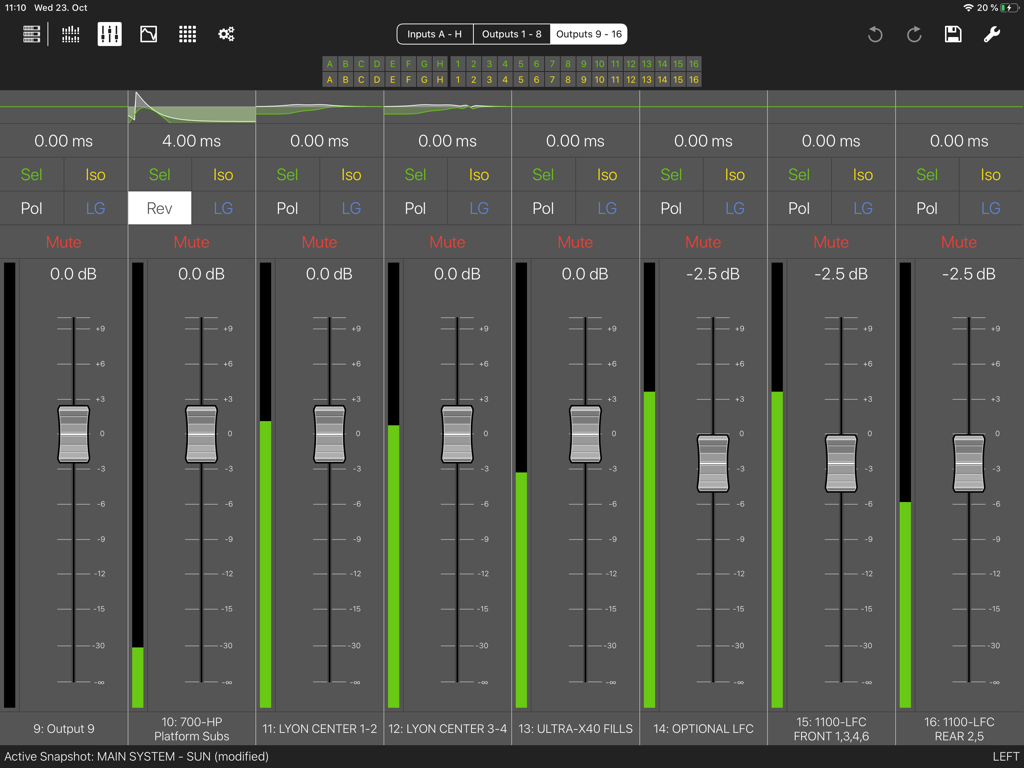
Task: Switch to the Outputs 1 - 8 tab
Action: tap(511, 33)
